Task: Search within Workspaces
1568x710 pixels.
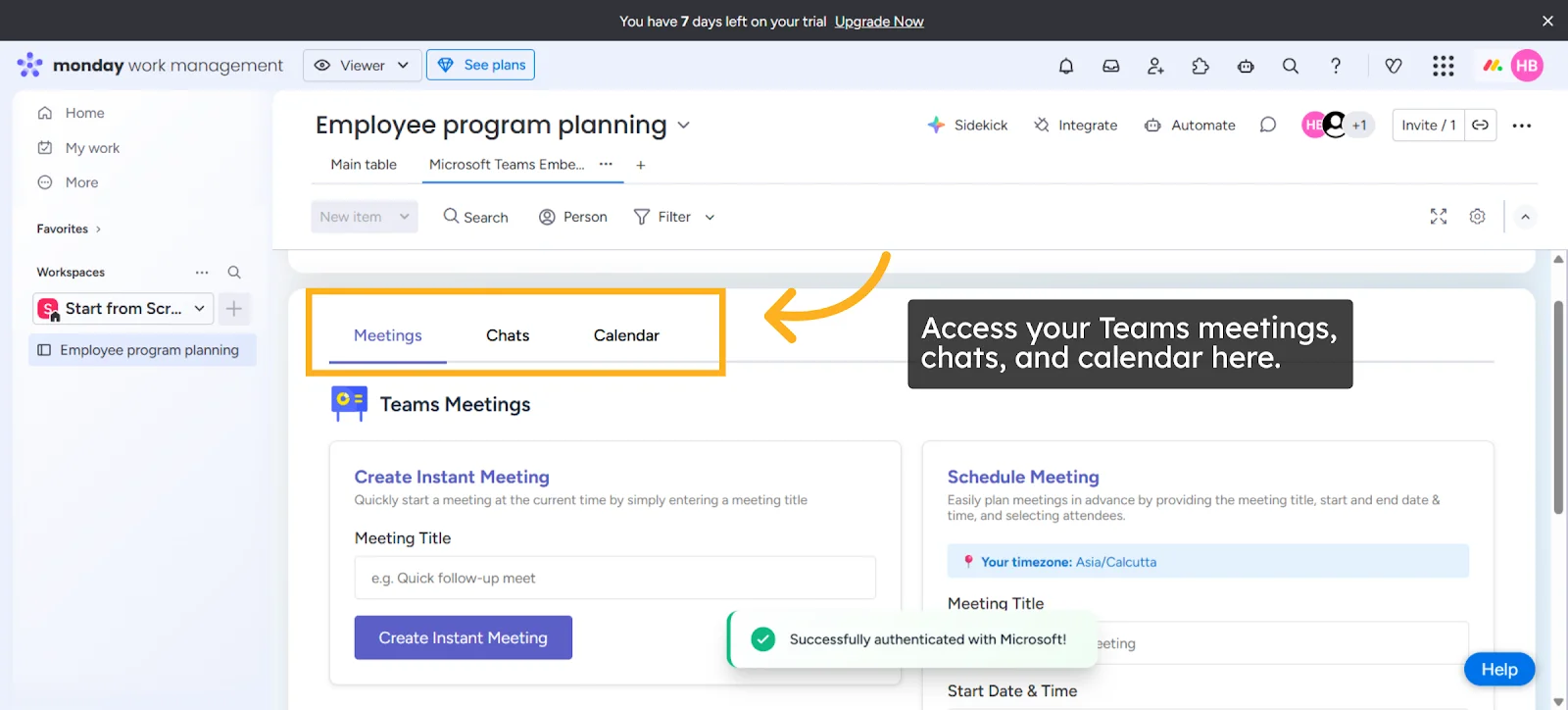Action: (x=234, y=272)
